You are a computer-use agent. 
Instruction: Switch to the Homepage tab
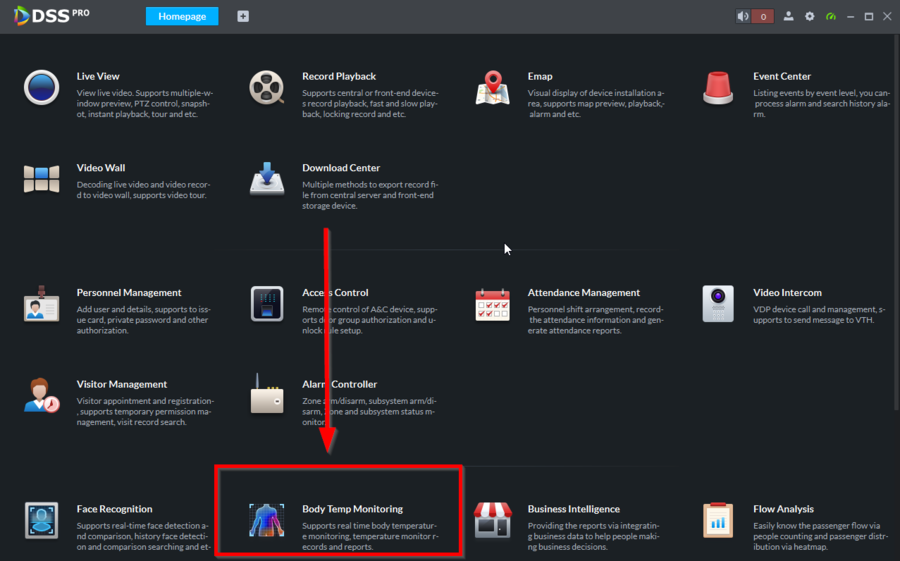coord(182,16)
